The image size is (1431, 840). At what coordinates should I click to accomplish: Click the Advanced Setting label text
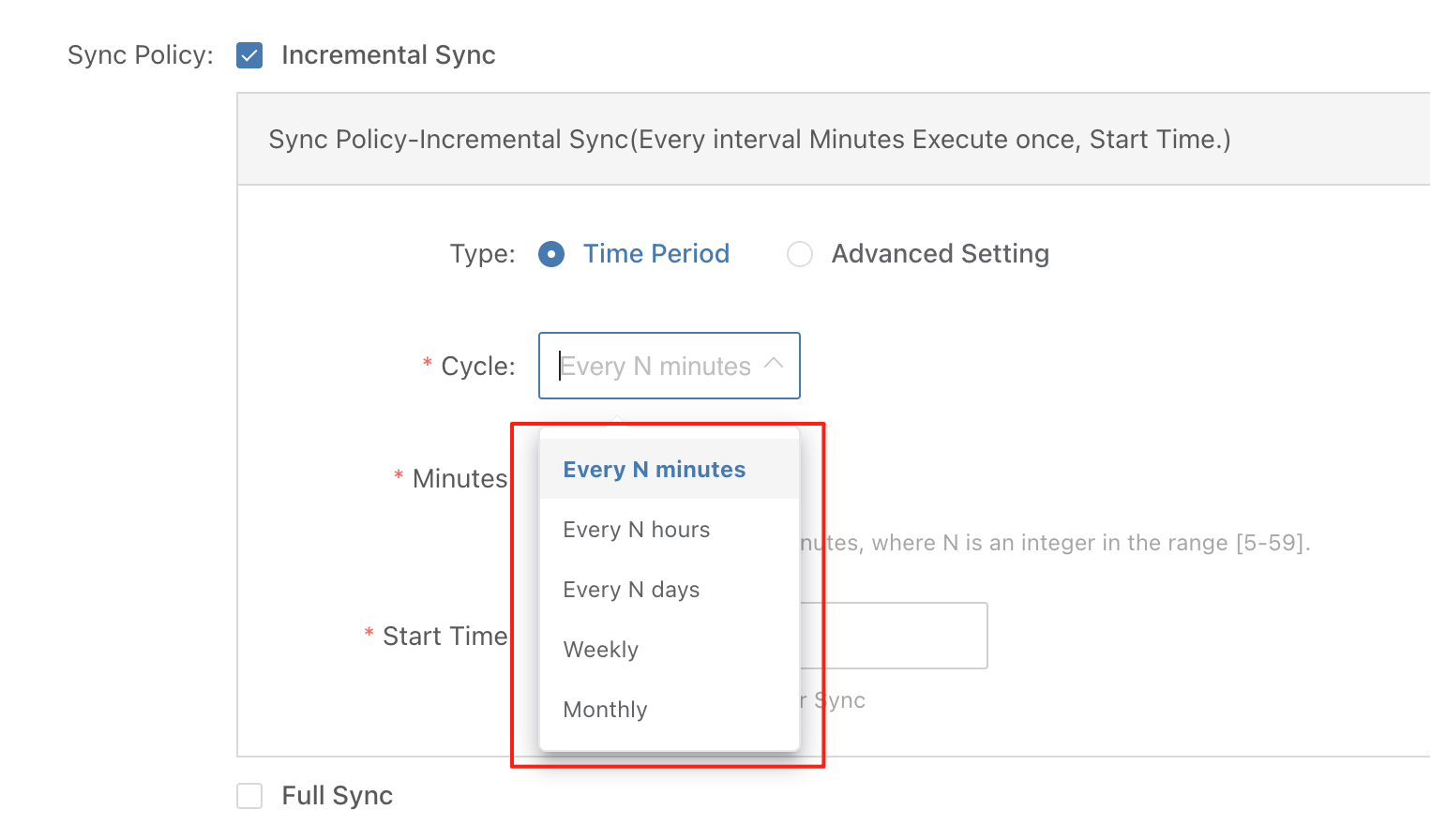click(940, 254)
